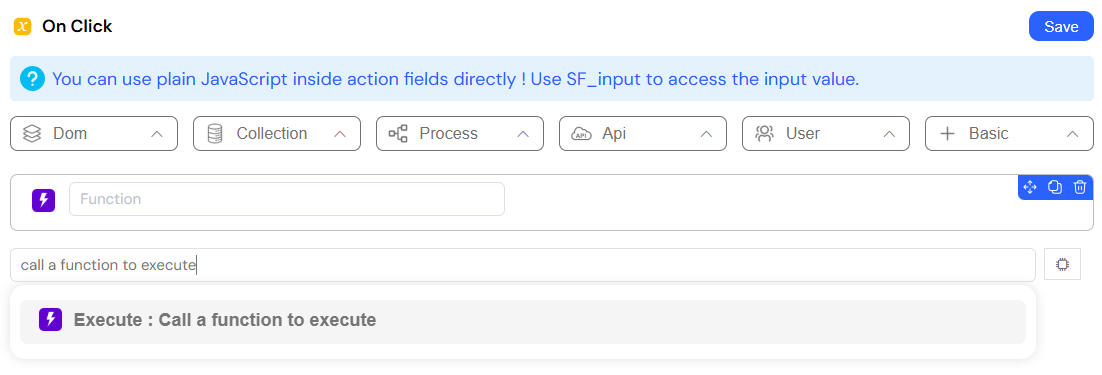Click the blue help question mark icon
The height and width of the screenshot is (375, 1102).
pyautogui.click(x=32, y=79)
